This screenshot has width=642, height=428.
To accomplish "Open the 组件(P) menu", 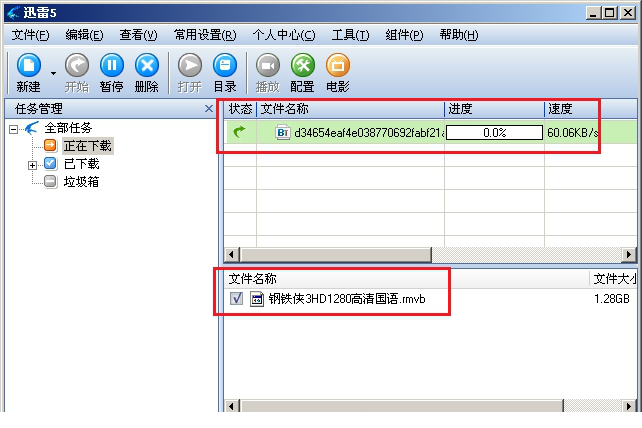I will pos(405,35).
